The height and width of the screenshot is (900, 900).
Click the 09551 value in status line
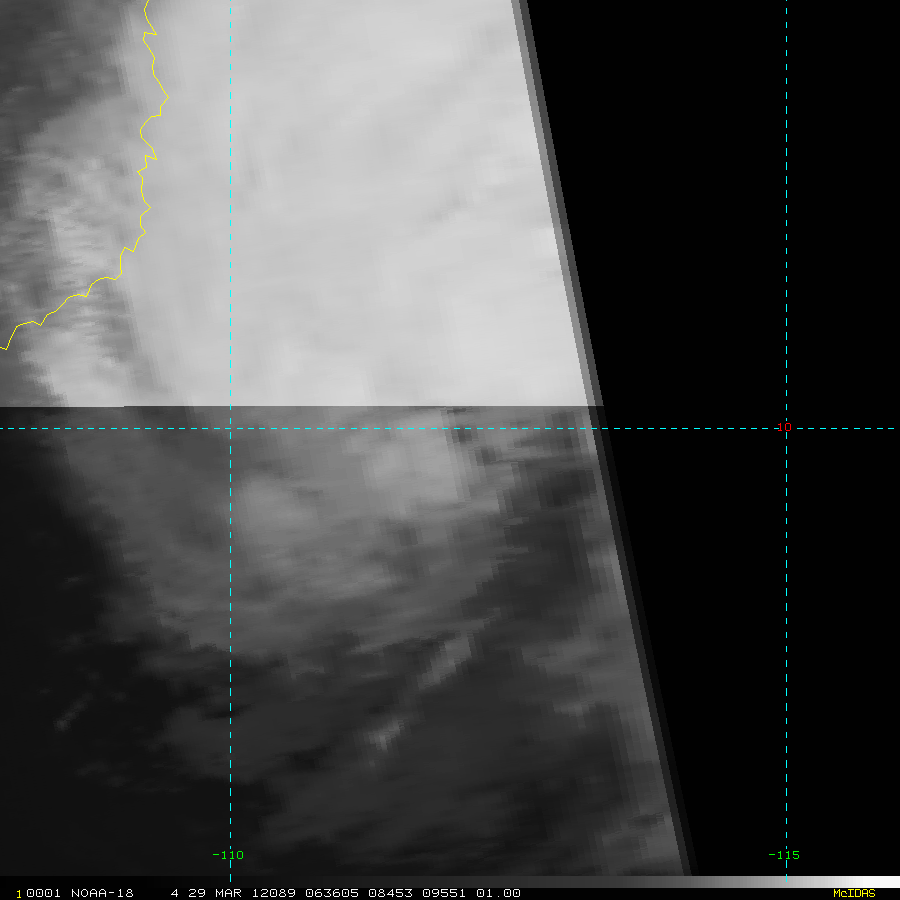click(x=444, y=893)
